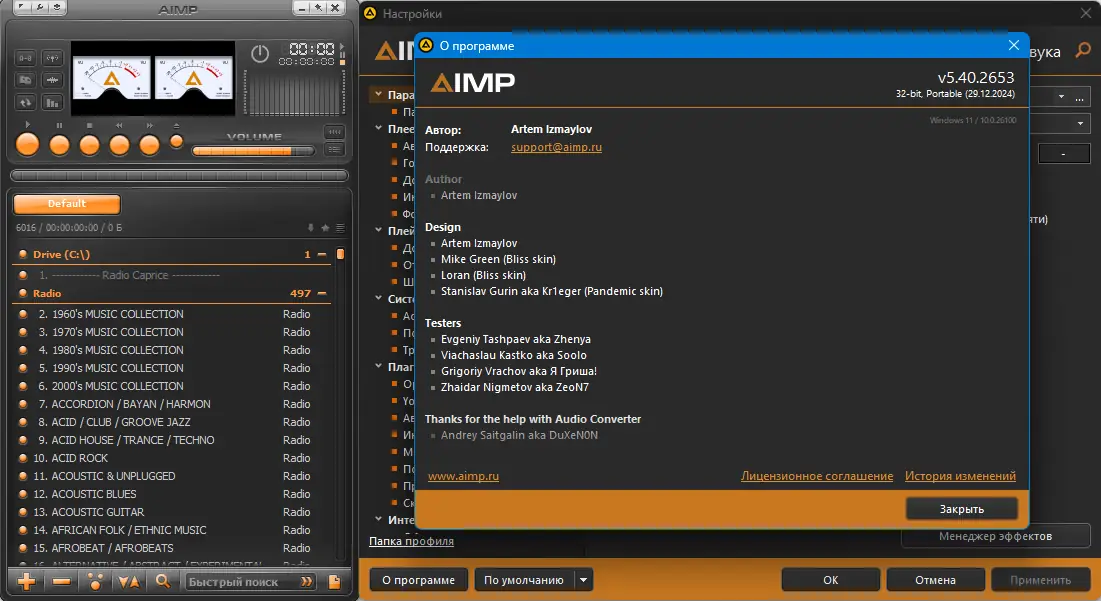Select 1960's MUSIC COLLECTION radio entry
This screenshot has height=601, width=1101.
click(x=173, y=314)
